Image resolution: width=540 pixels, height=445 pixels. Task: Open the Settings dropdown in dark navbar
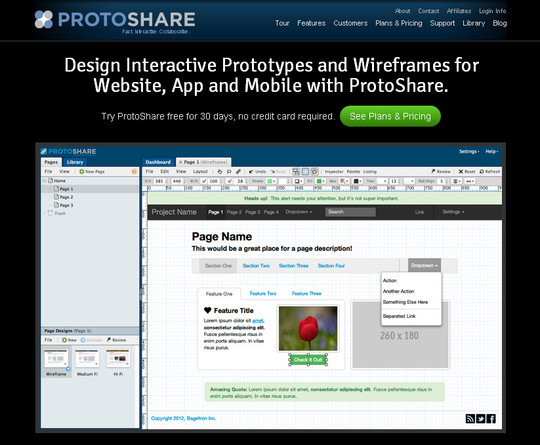pos(453,212)
